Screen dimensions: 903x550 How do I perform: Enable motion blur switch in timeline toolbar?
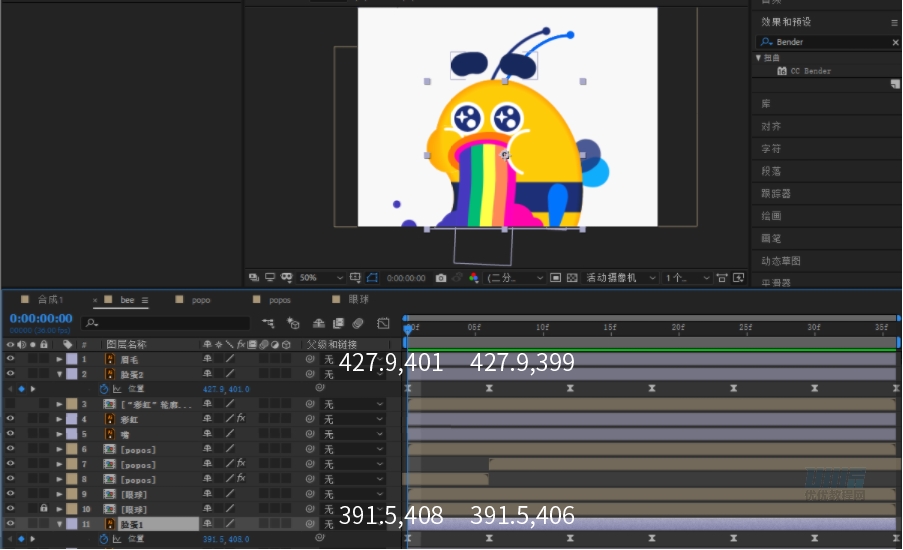point(358,323)
